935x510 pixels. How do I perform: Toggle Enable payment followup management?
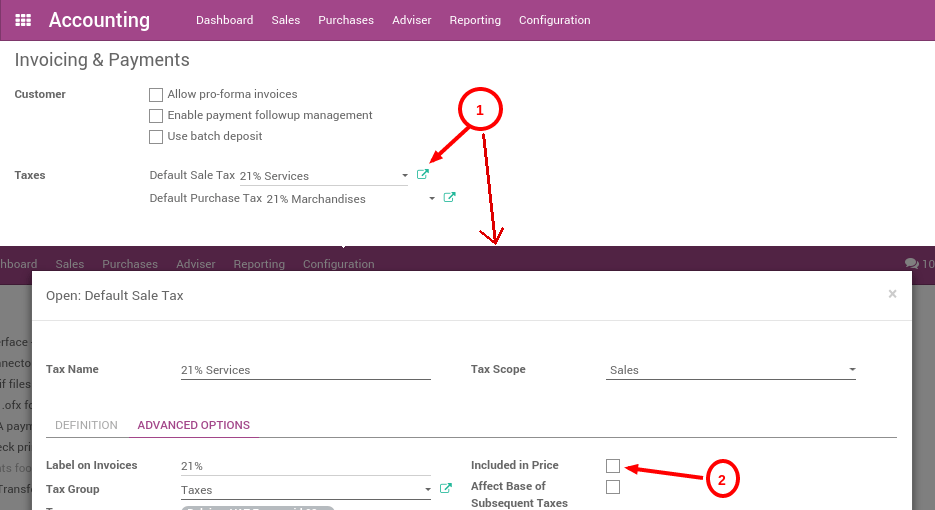tap(156, 116)
